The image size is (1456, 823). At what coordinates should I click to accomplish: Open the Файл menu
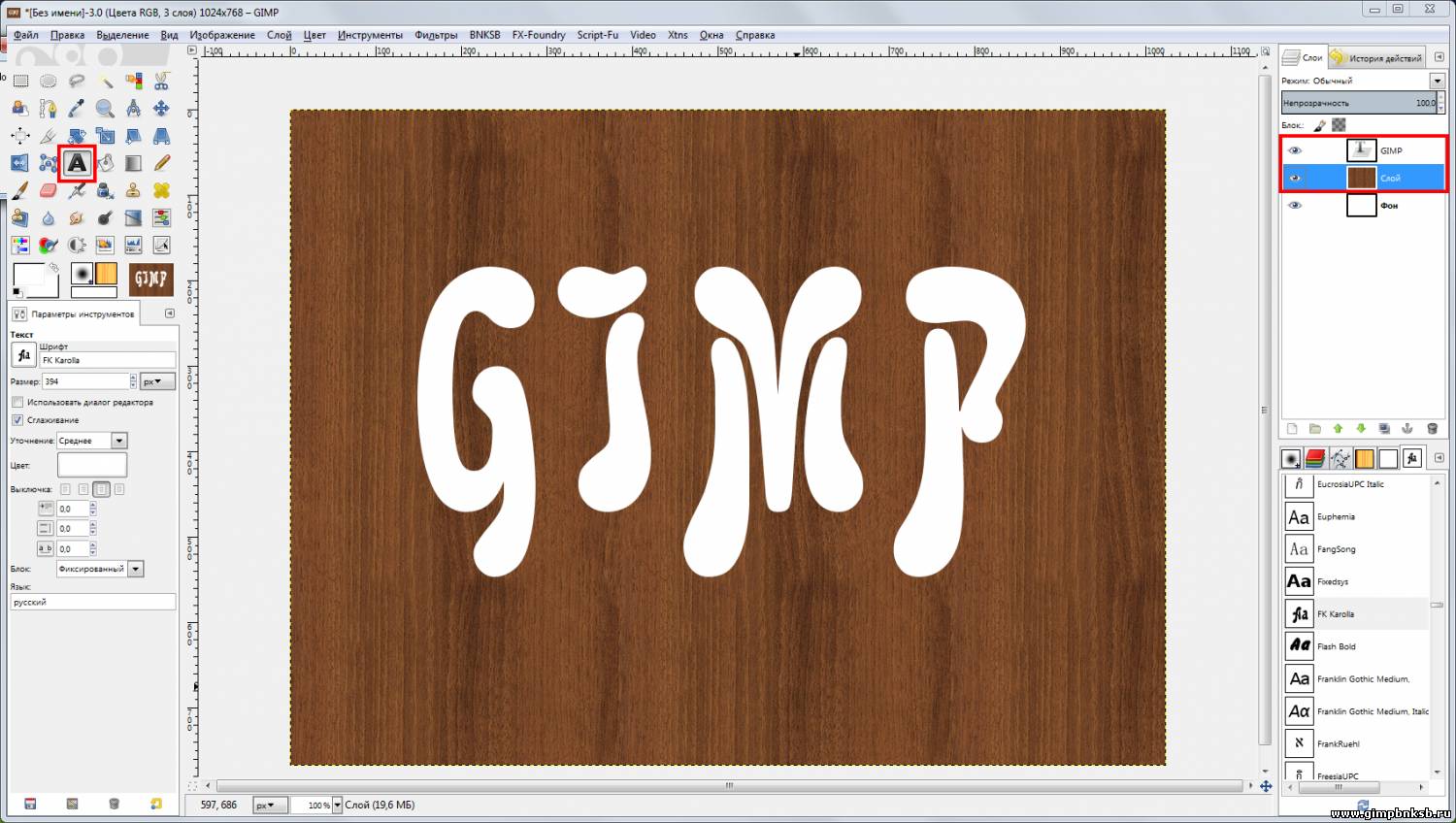(26, 35)
